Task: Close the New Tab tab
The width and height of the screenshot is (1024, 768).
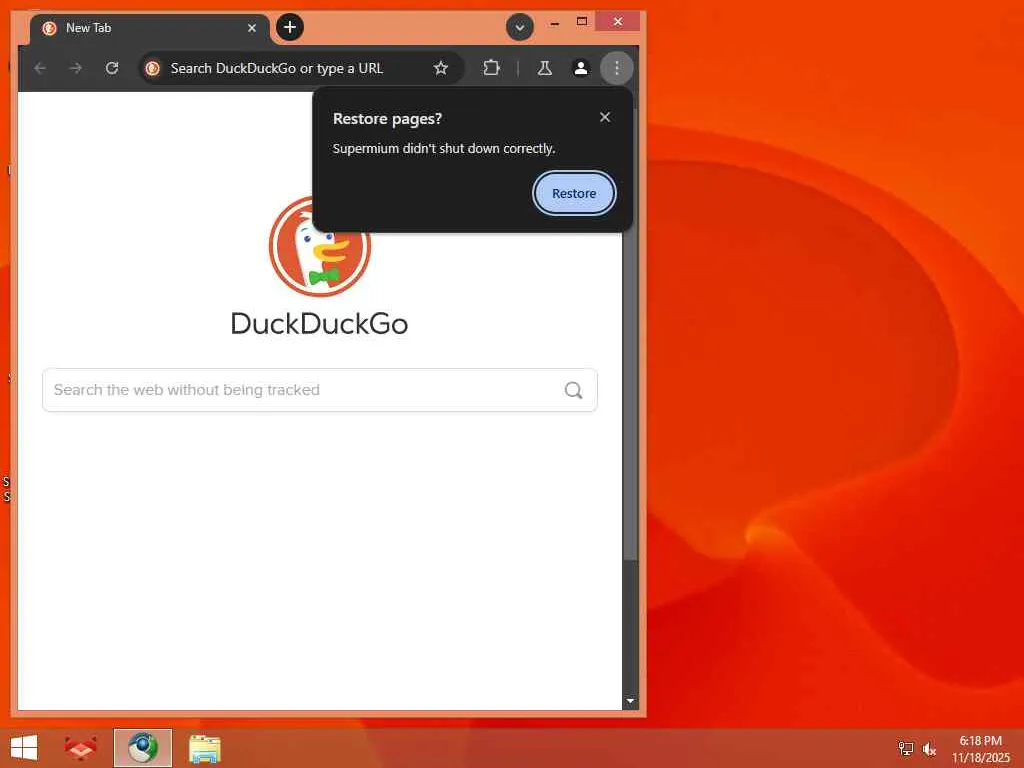Action: tap(251, 28)
